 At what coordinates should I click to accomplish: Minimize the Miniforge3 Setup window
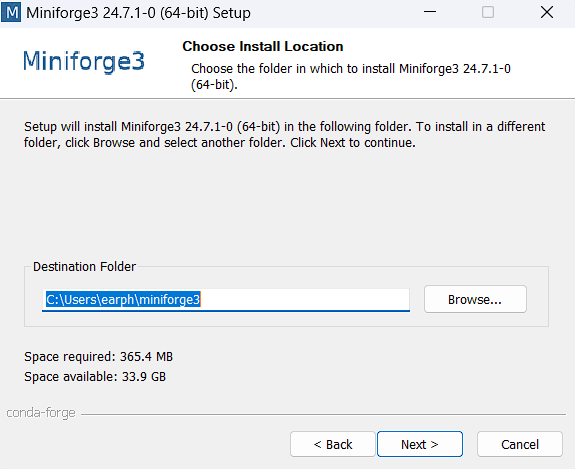[430, 12]
